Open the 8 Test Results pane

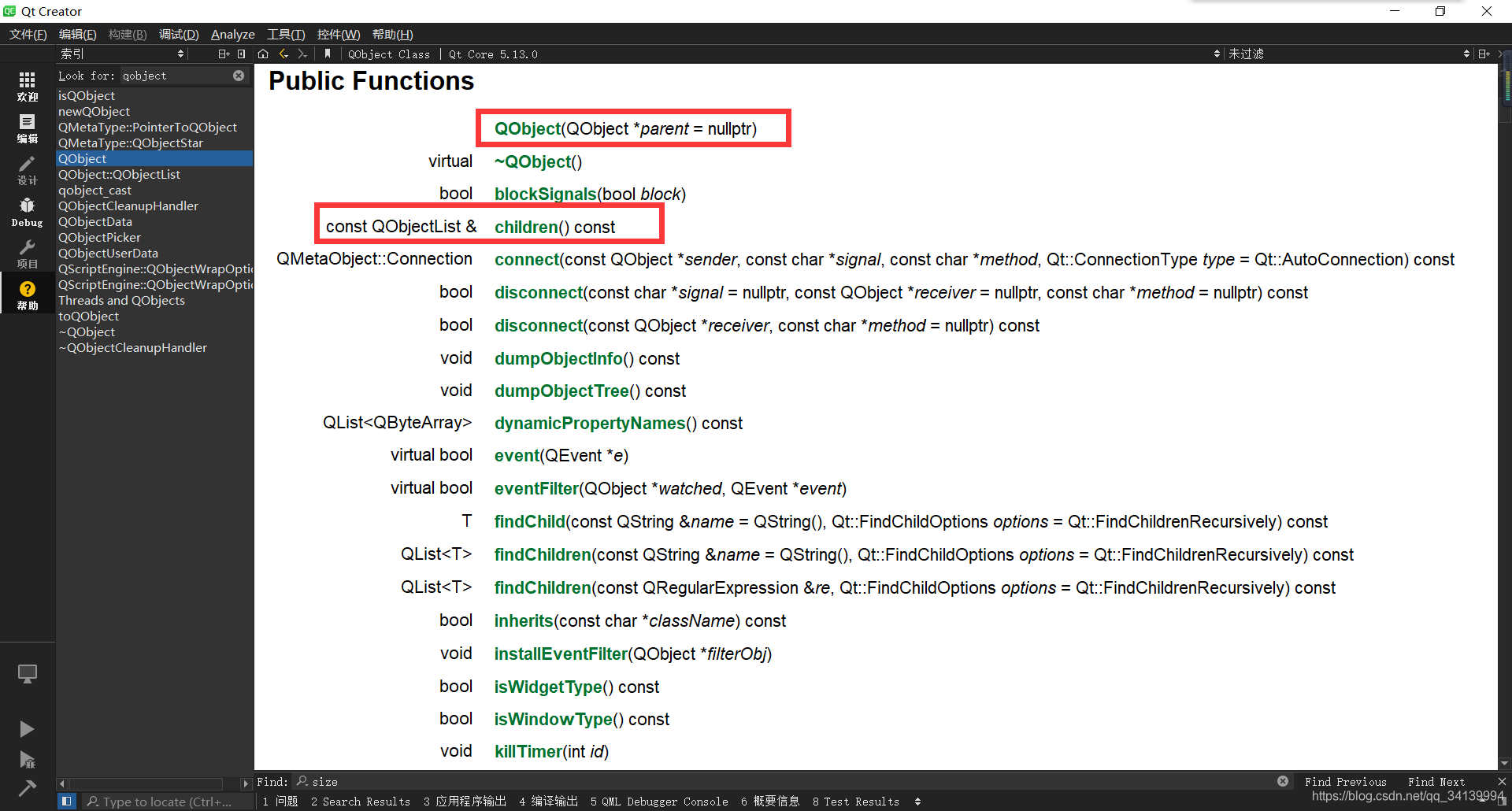(x=856, y=802)
